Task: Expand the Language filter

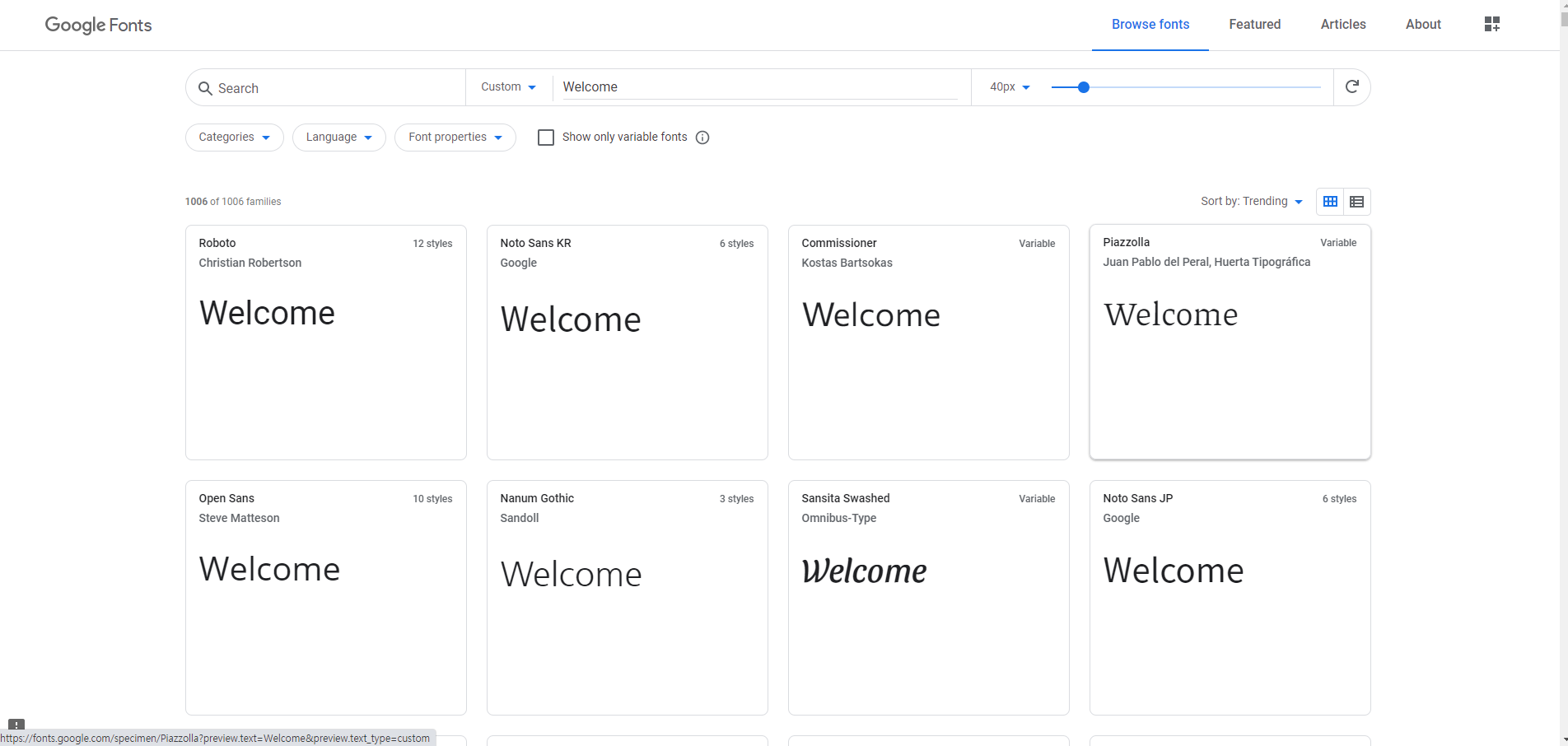Action: point(339,138)
